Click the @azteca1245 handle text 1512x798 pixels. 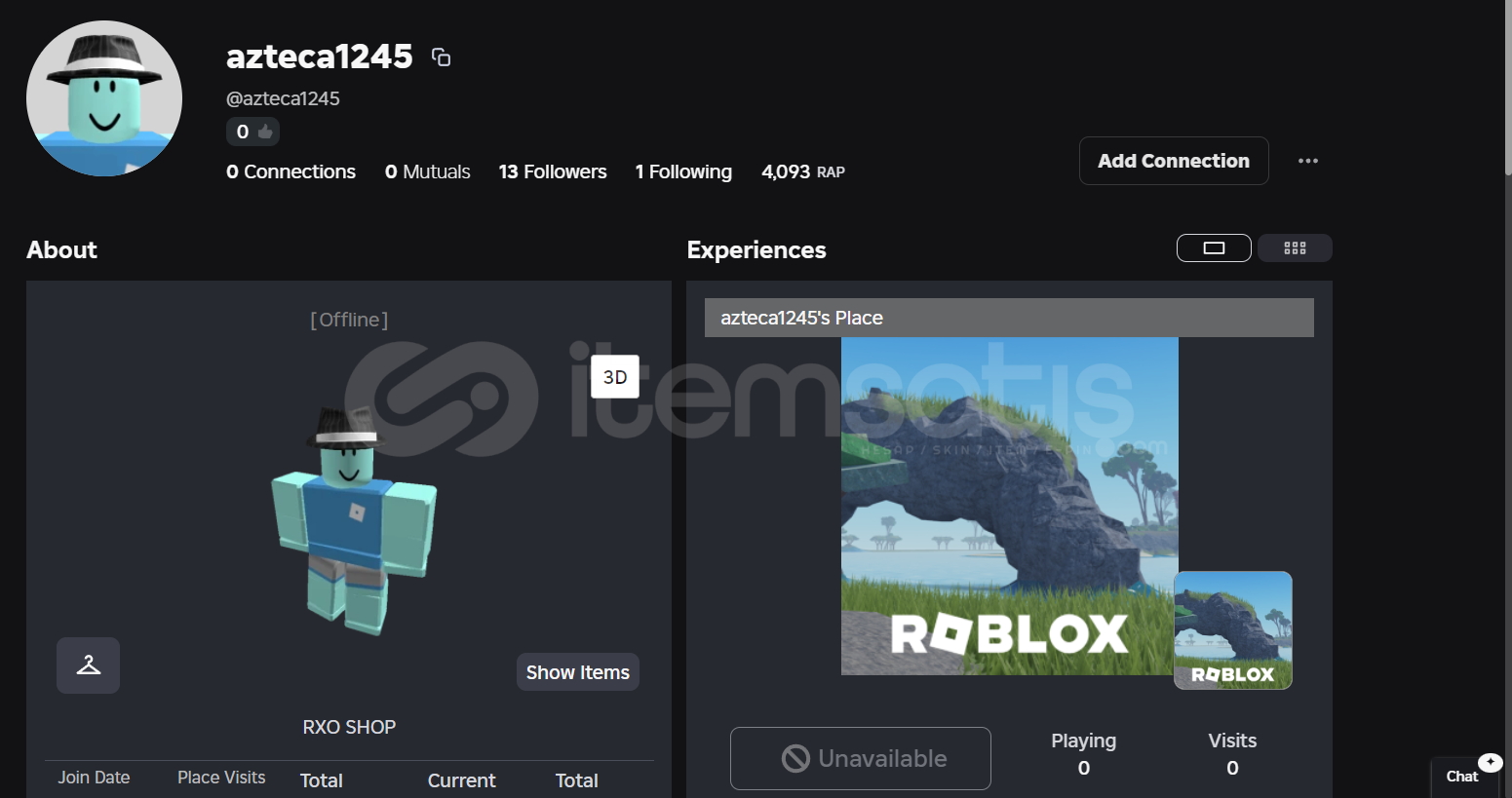[283, 98]
